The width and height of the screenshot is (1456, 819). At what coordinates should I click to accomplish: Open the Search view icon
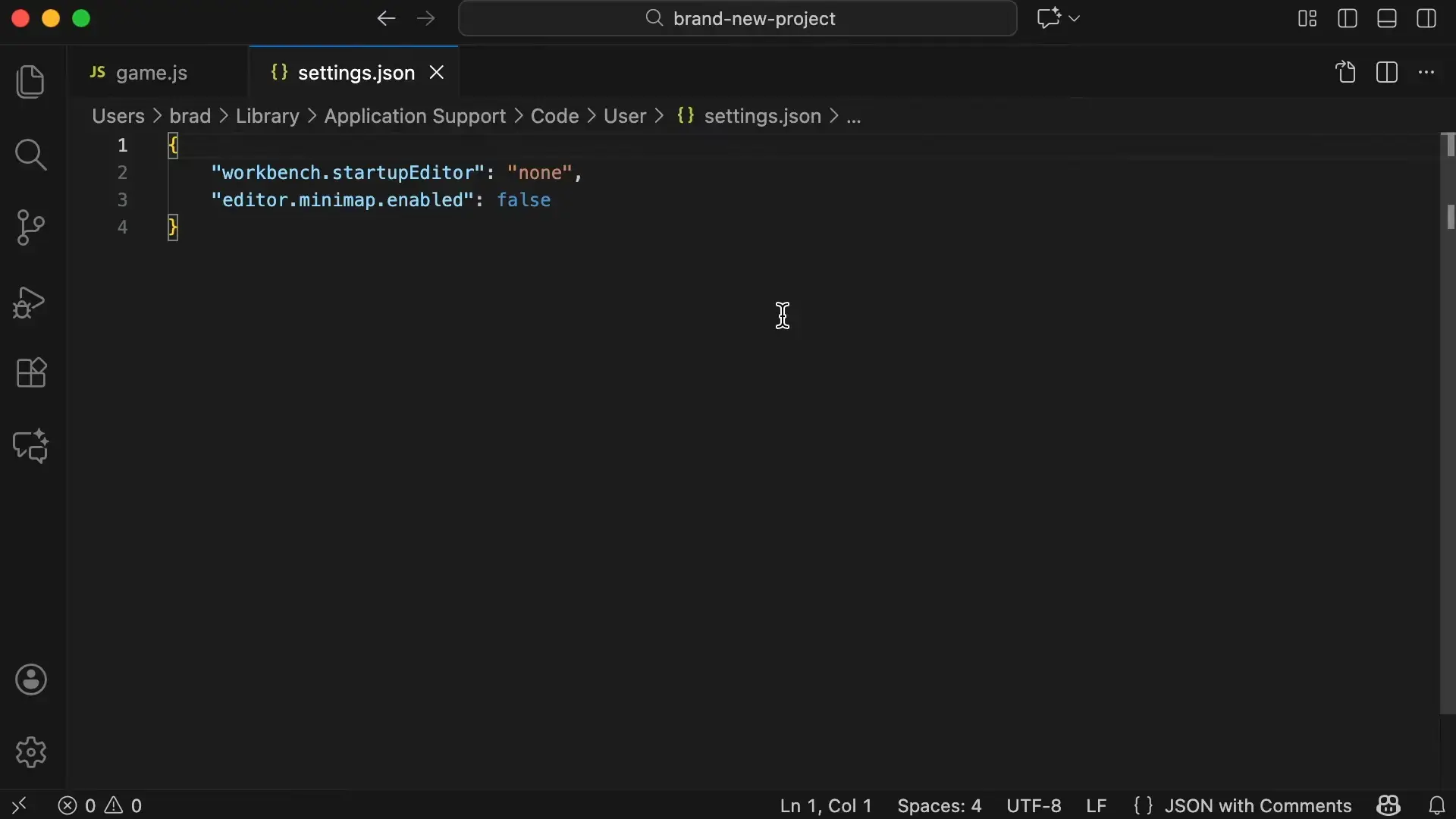30,155
